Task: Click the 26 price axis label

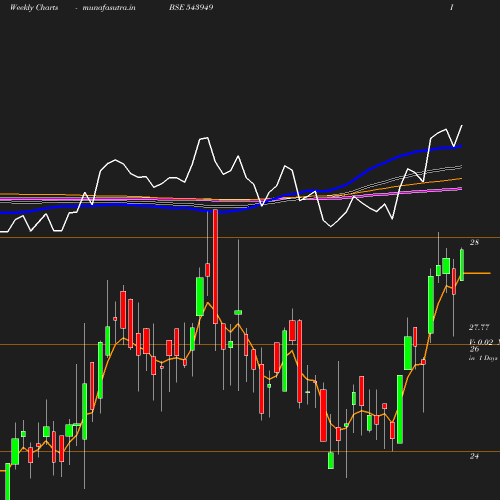Action: point(474,349)
